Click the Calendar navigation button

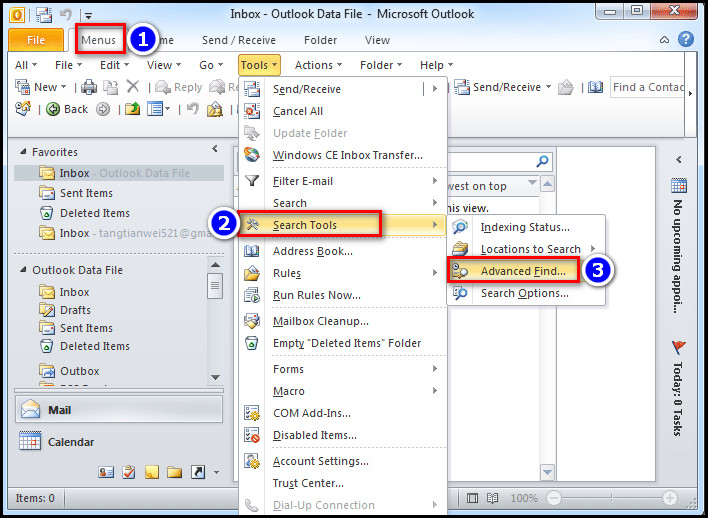[119, 442]
